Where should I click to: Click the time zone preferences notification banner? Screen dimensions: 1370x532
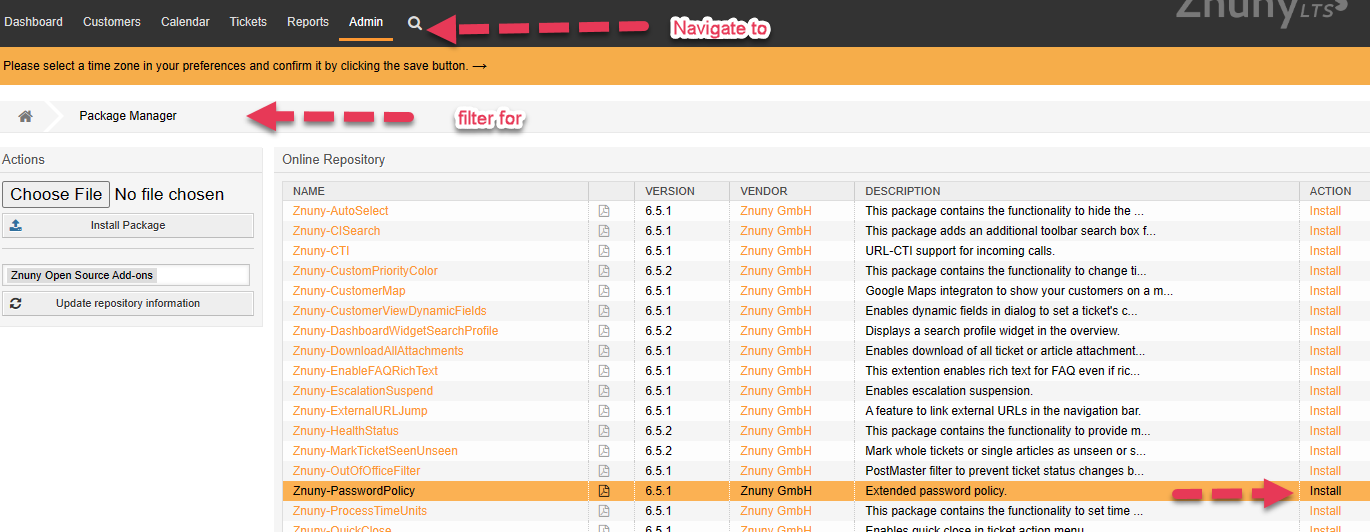(x=245, y=66)
